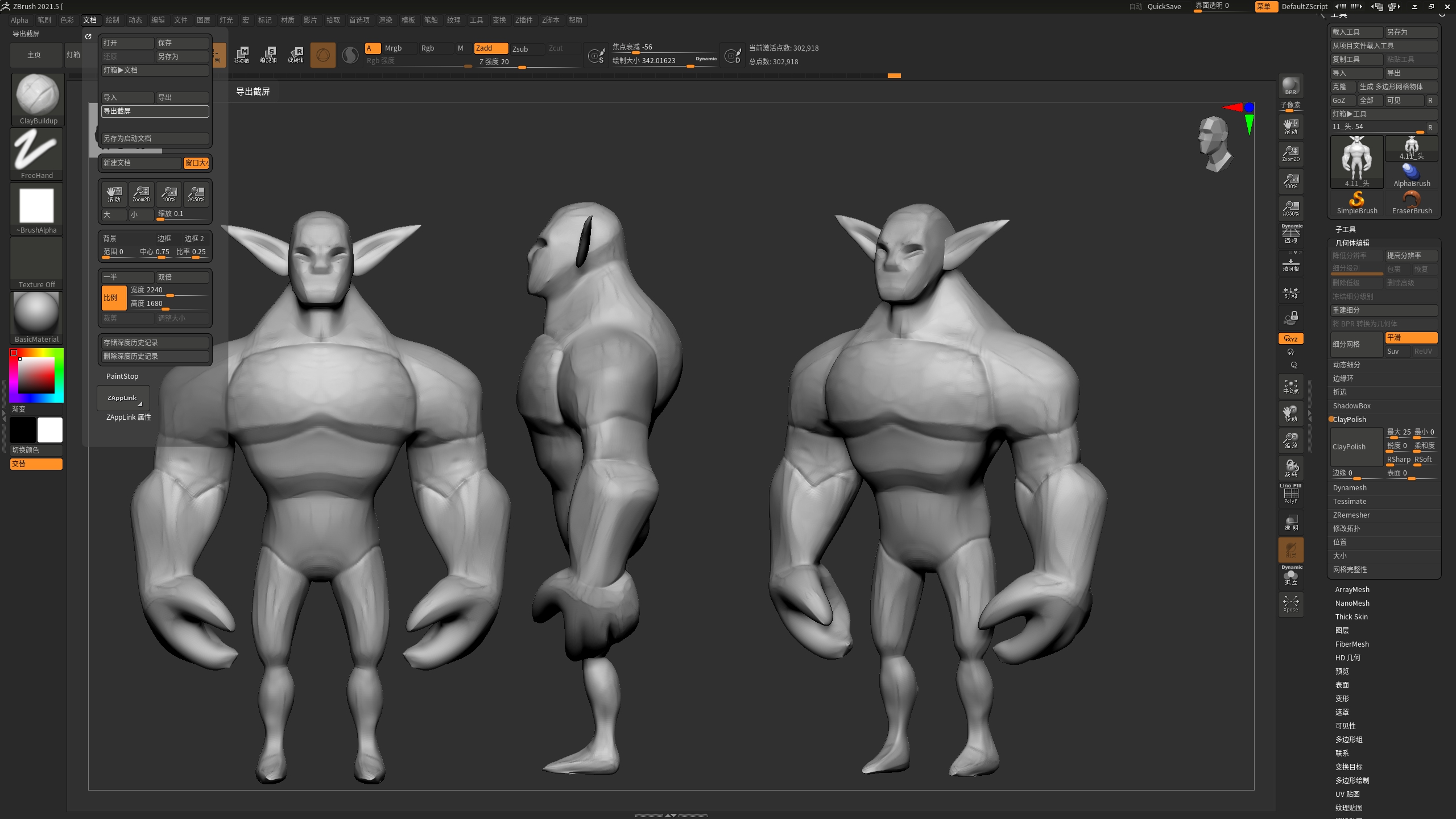Click the ZAppLink button
This screenshot has height=819, width=1456.
click(x=123, y=398)
